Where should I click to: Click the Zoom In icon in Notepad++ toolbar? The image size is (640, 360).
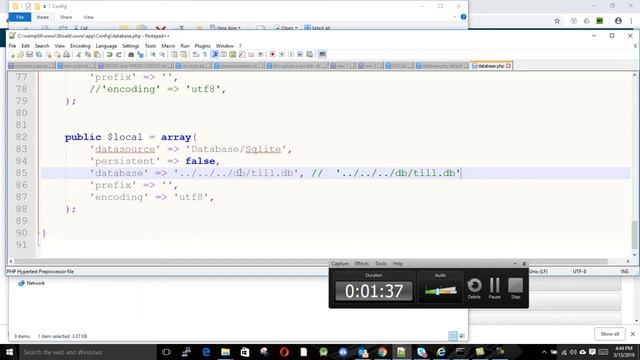[x=153, y=55]
